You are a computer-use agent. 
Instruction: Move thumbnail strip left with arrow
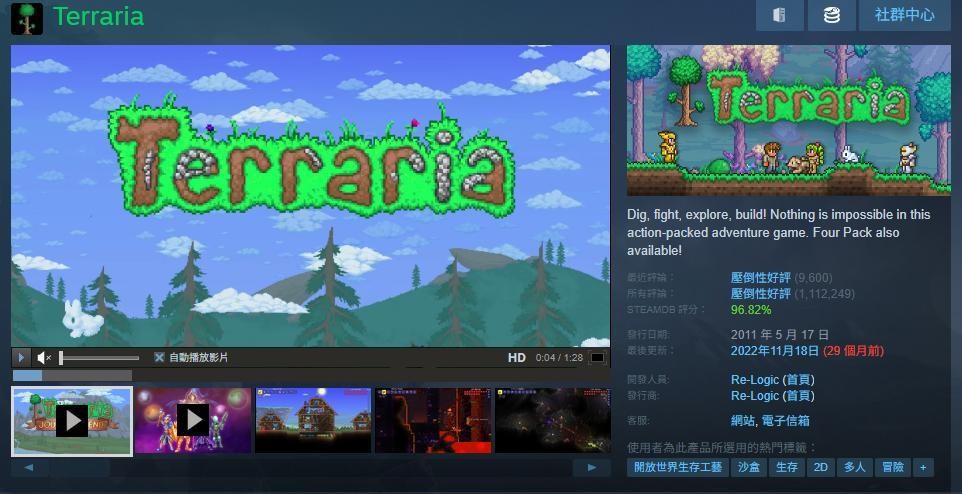tap(29, 468)
